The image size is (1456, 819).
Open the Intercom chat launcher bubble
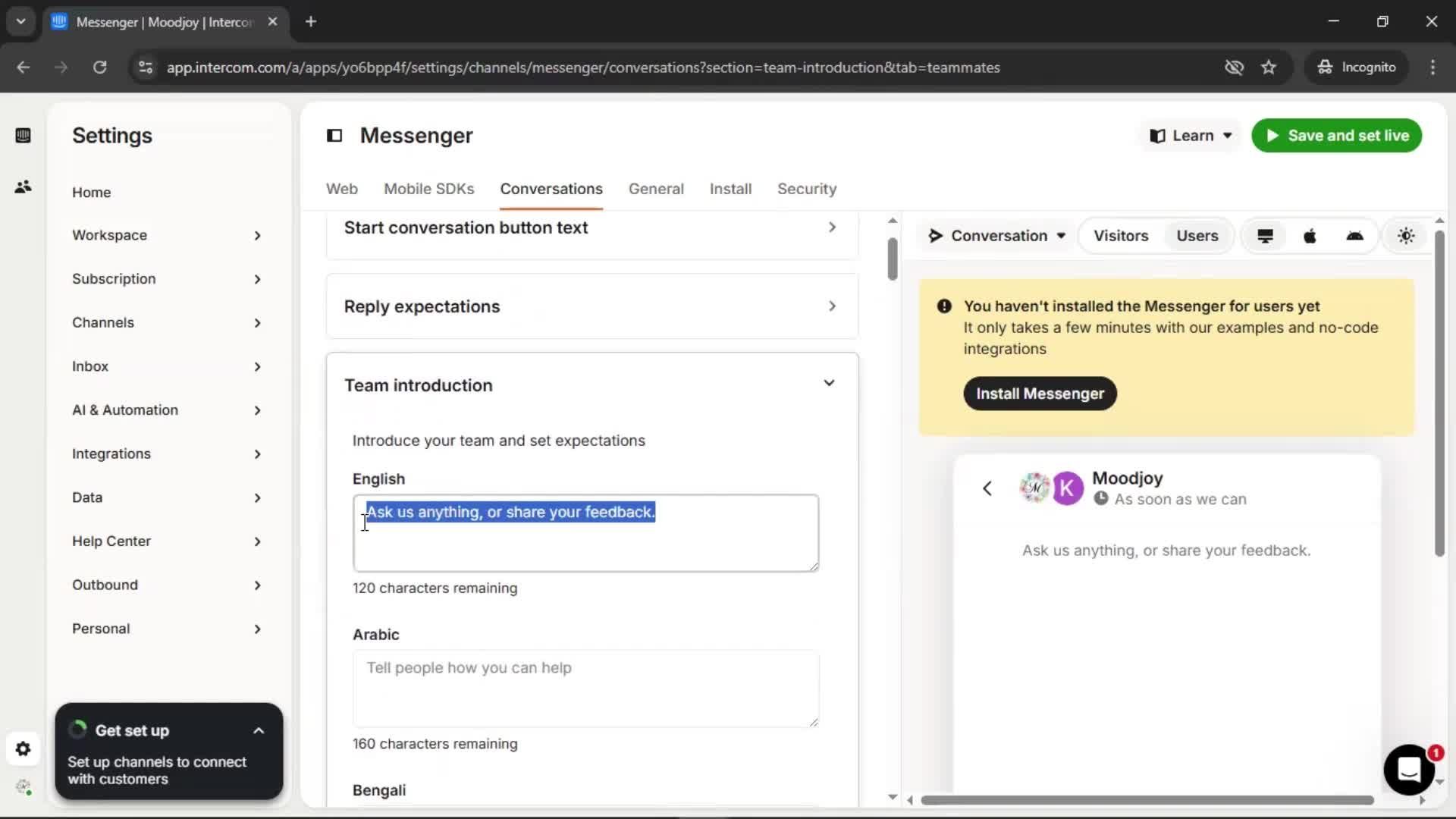coord(1409,770)
